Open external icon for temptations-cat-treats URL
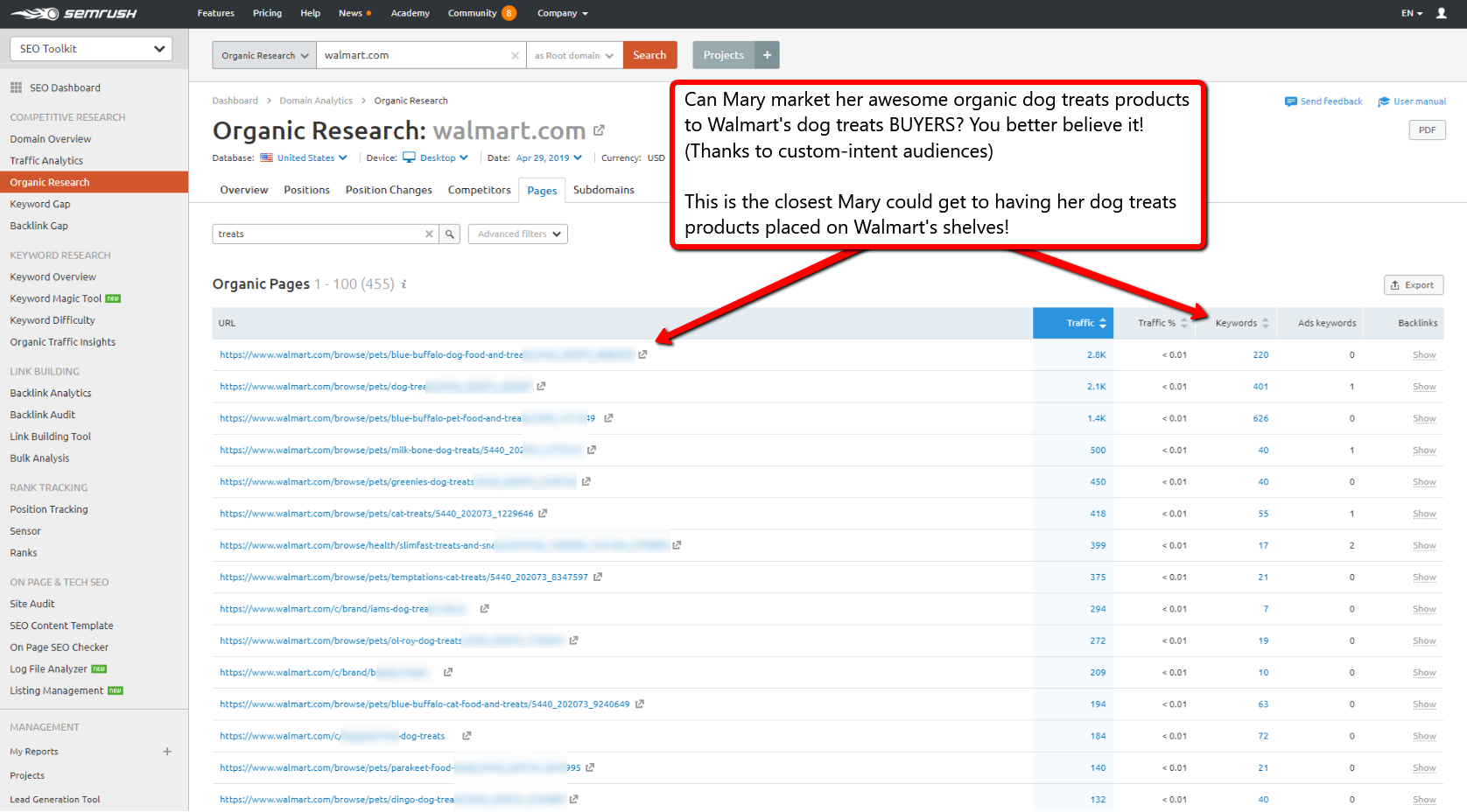The width and height of the screenshot is (1467, 812). point(598,577)
